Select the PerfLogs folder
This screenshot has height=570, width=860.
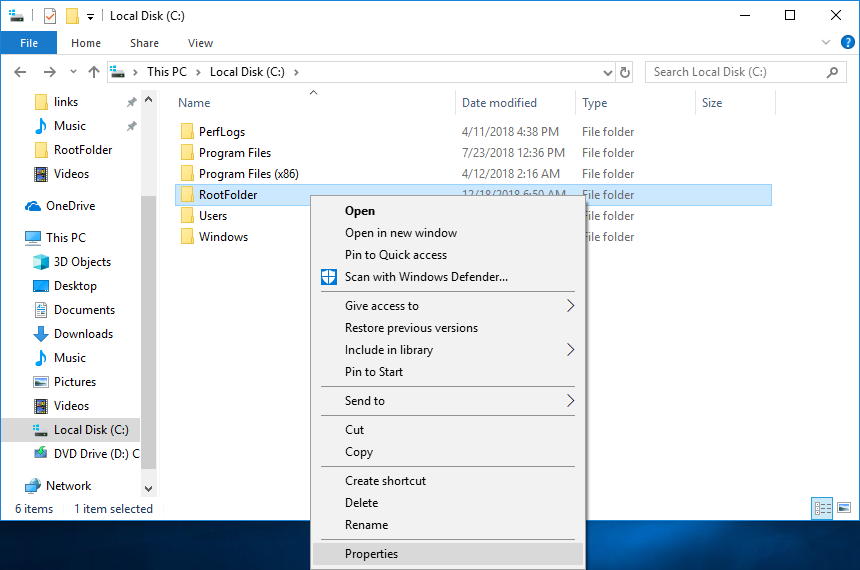click(x=222, y=132)
